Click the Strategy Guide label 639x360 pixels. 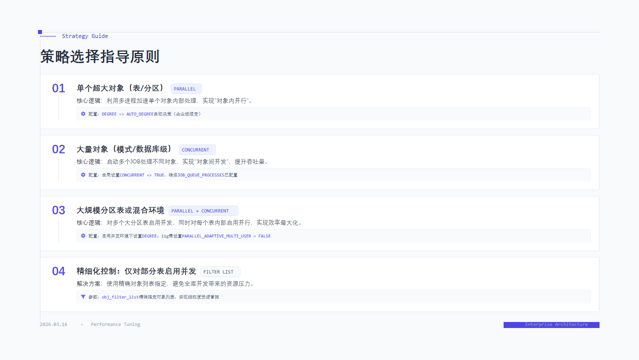coord(85,36)
